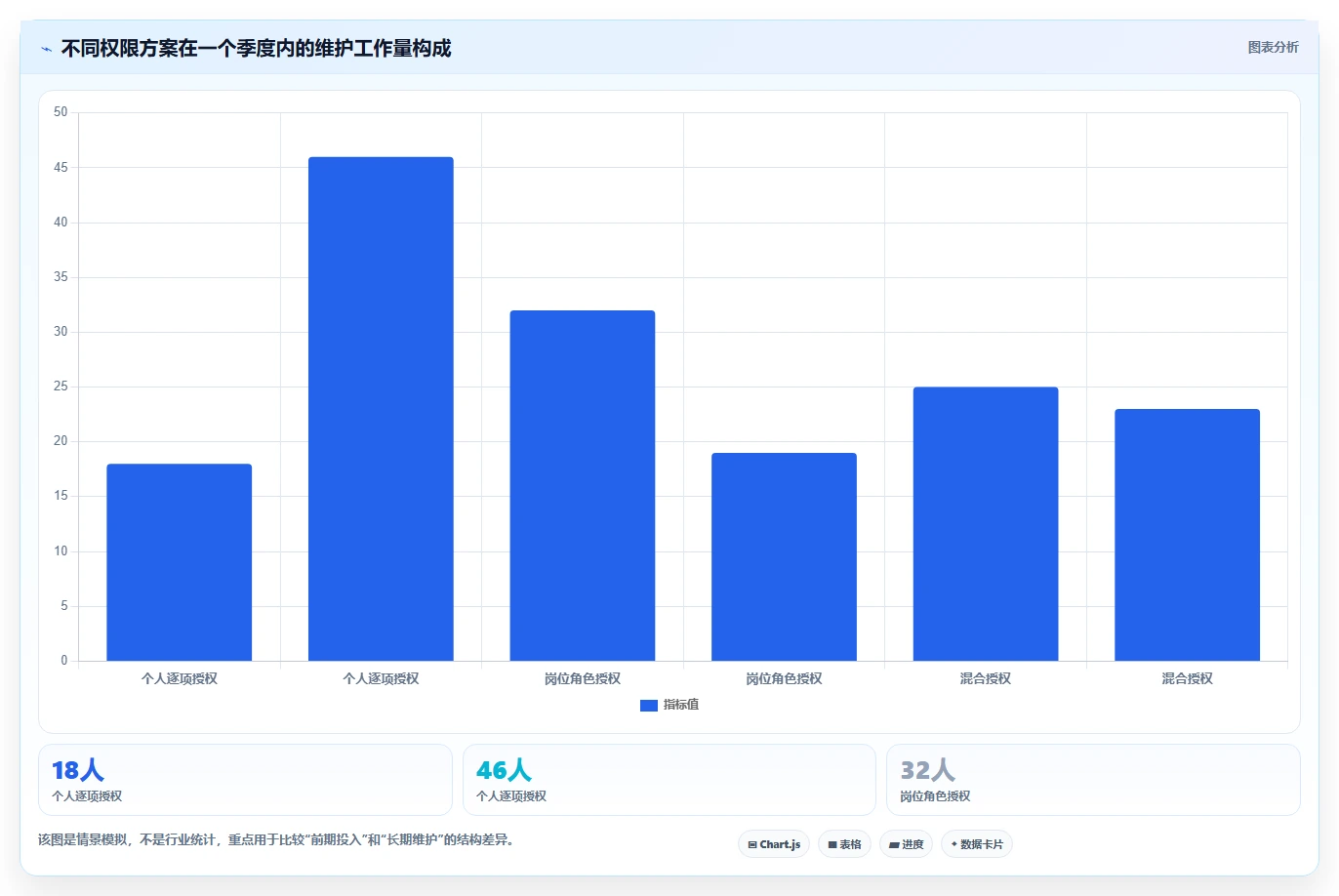Click the y-axis label 50
1339x896 pixels.
61,112
